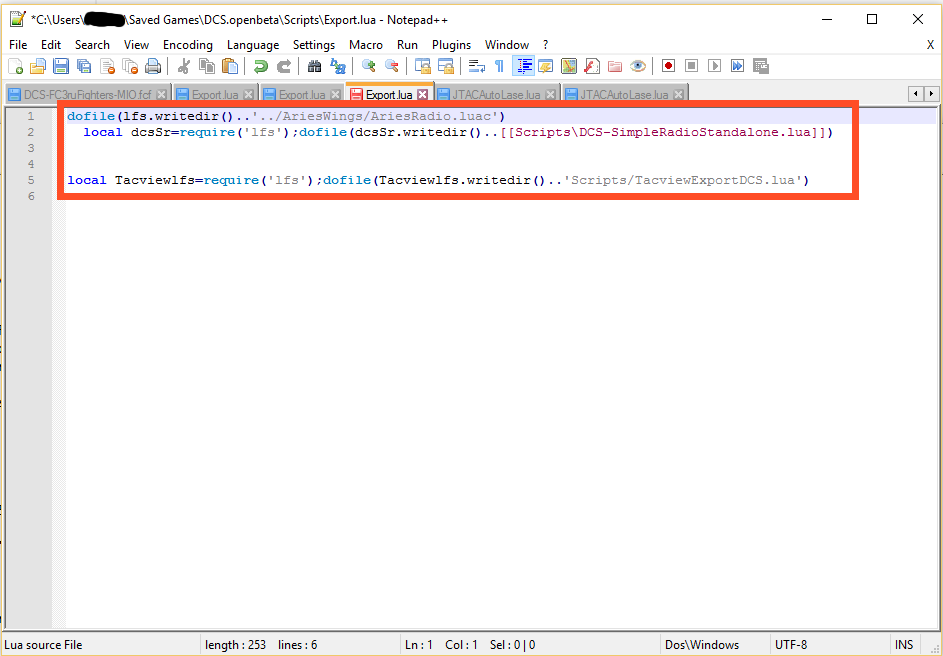Click the Print toolbar icon

(153, 66)
